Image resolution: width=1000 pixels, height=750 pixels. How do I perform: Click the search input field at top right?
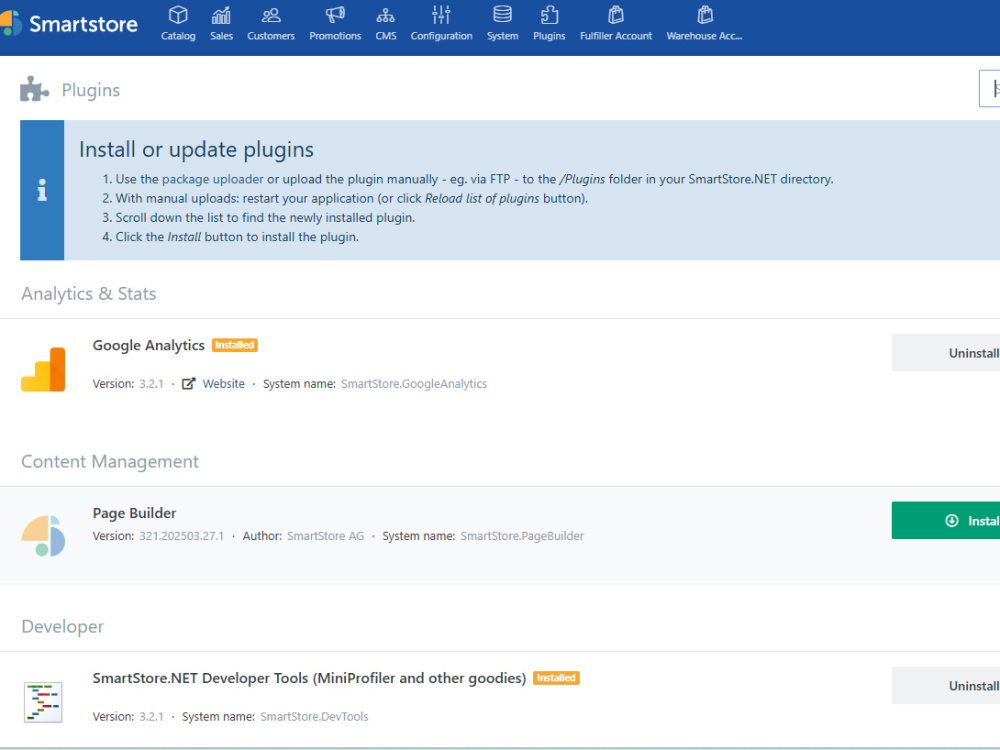click(x=990, y=89)
